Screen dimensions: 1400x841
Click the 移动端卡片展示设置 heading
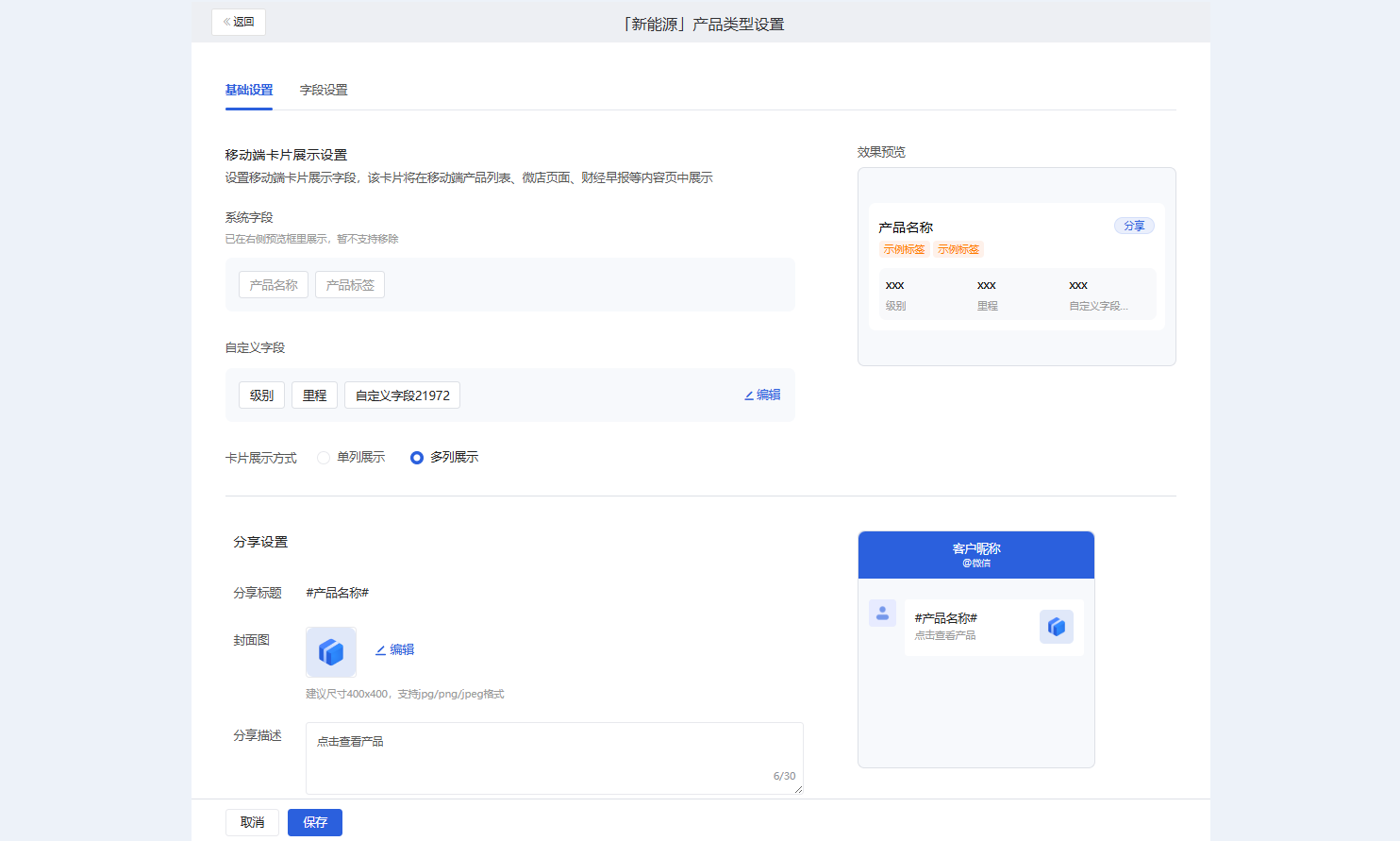click(x=286, y=155)
